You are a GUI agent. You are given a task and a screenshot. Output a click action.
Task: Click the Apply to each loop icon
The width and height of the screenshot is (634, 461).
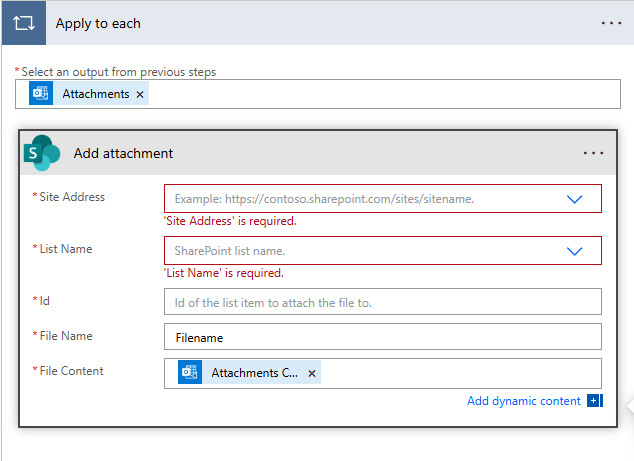(x=24, y=23)
